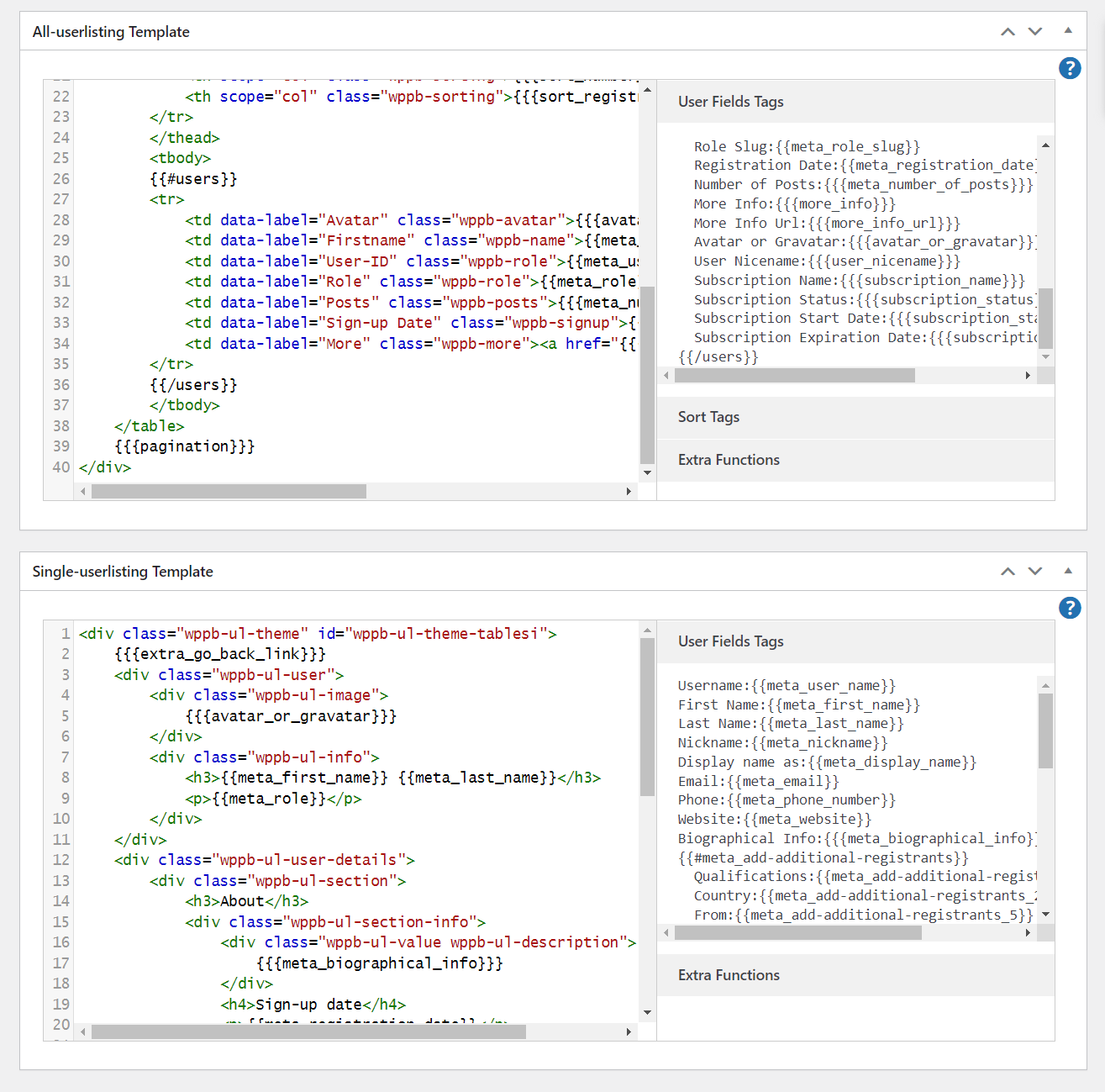Expand User Fields Tags in All-userlisting

pyautogui.click(x=855, y=102)
